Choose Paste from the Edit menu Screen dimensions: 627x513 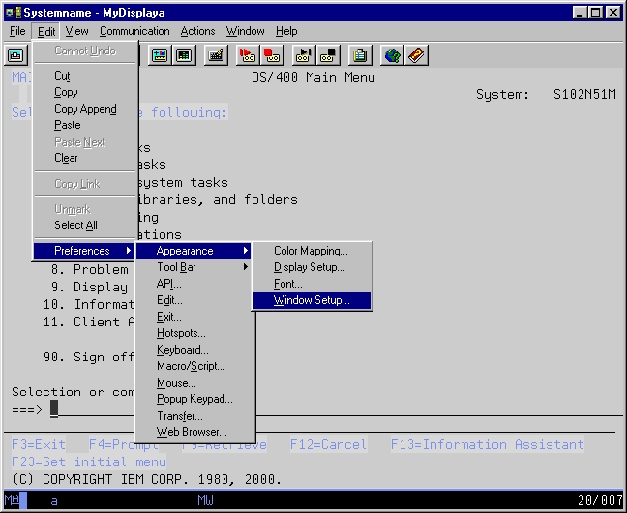pyautogui.click(x=85, y=125)
